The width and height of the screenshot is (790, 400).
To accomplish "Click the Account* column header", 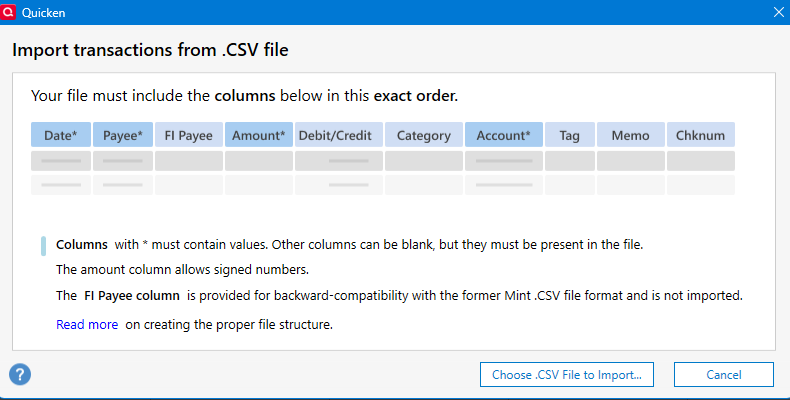I will click(x=504, y=135).
